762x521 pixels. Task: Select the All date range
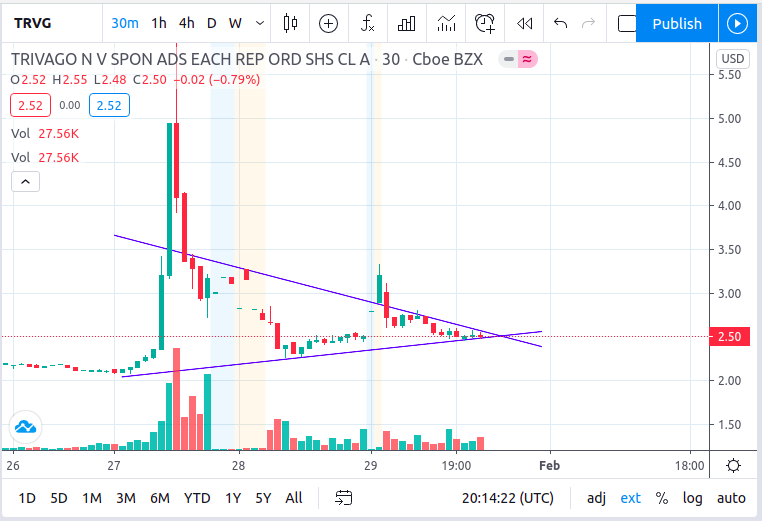click(x=294, y=498)
